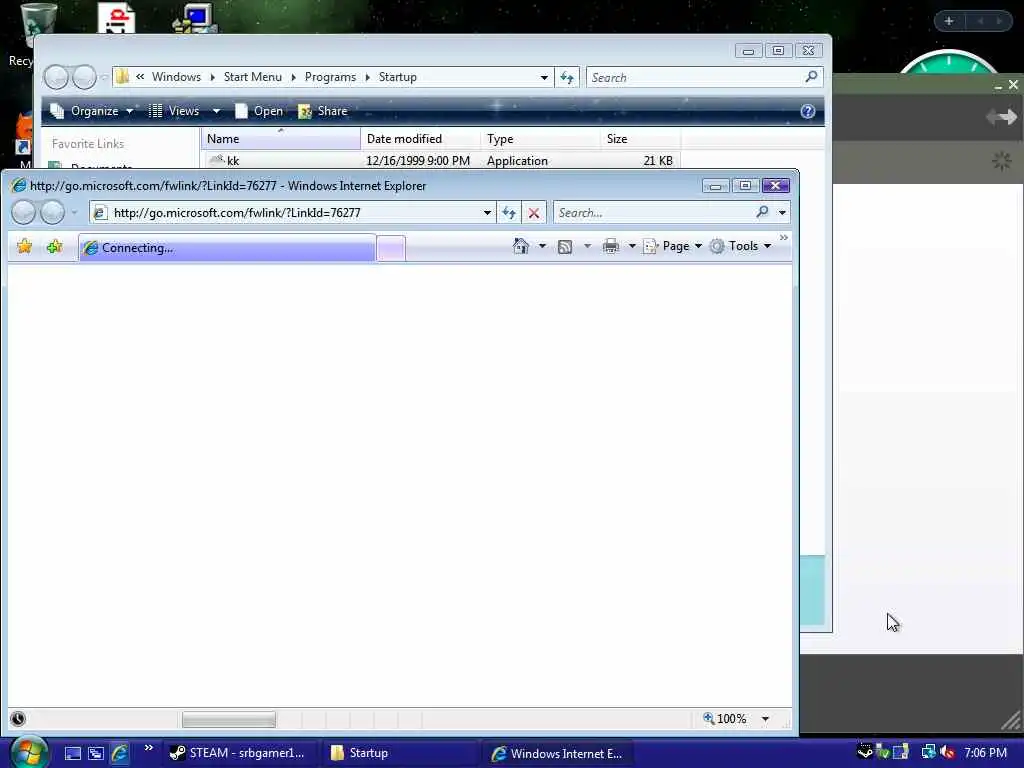Click Show Desktop quick launch icon

[x=72, y=754]
